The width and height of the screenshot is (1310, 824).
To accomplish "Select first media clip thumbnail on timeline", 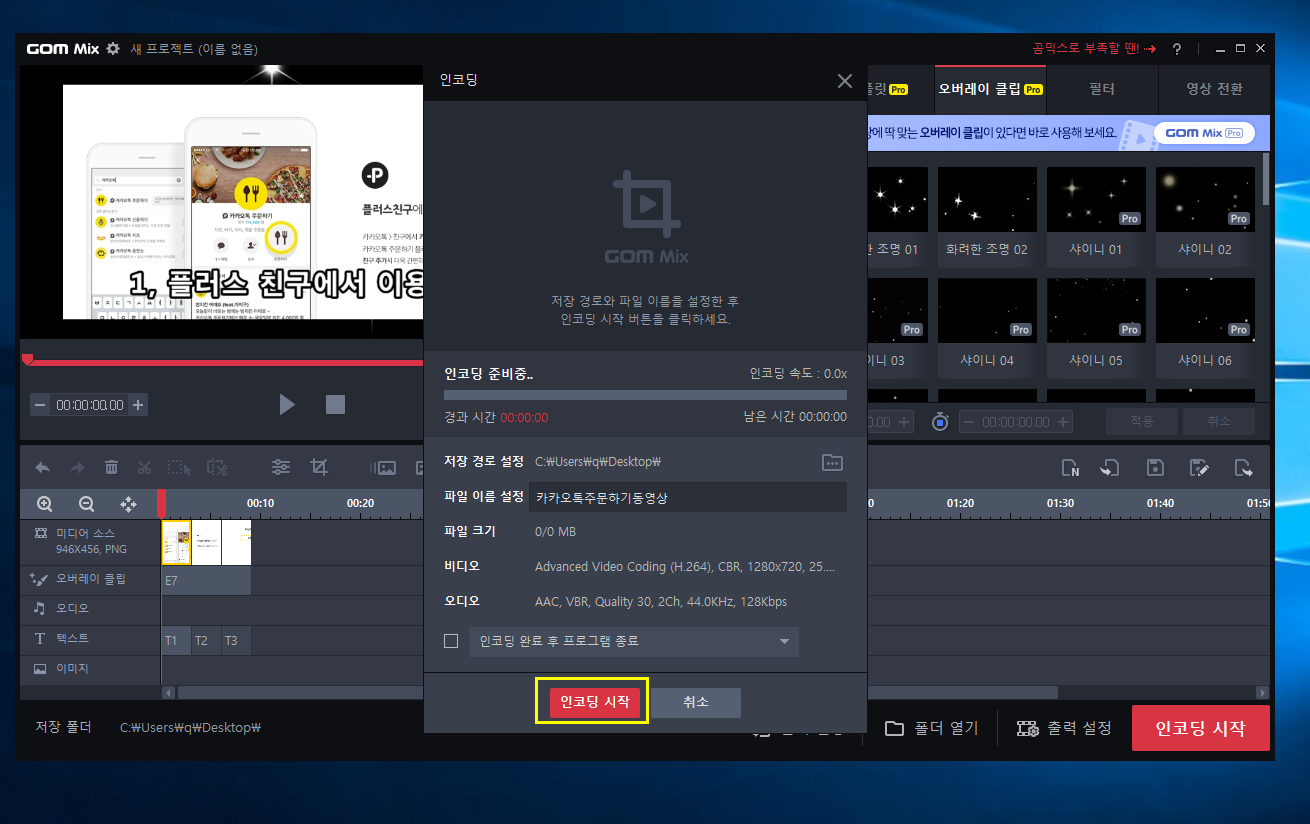I will pos(176,542).
